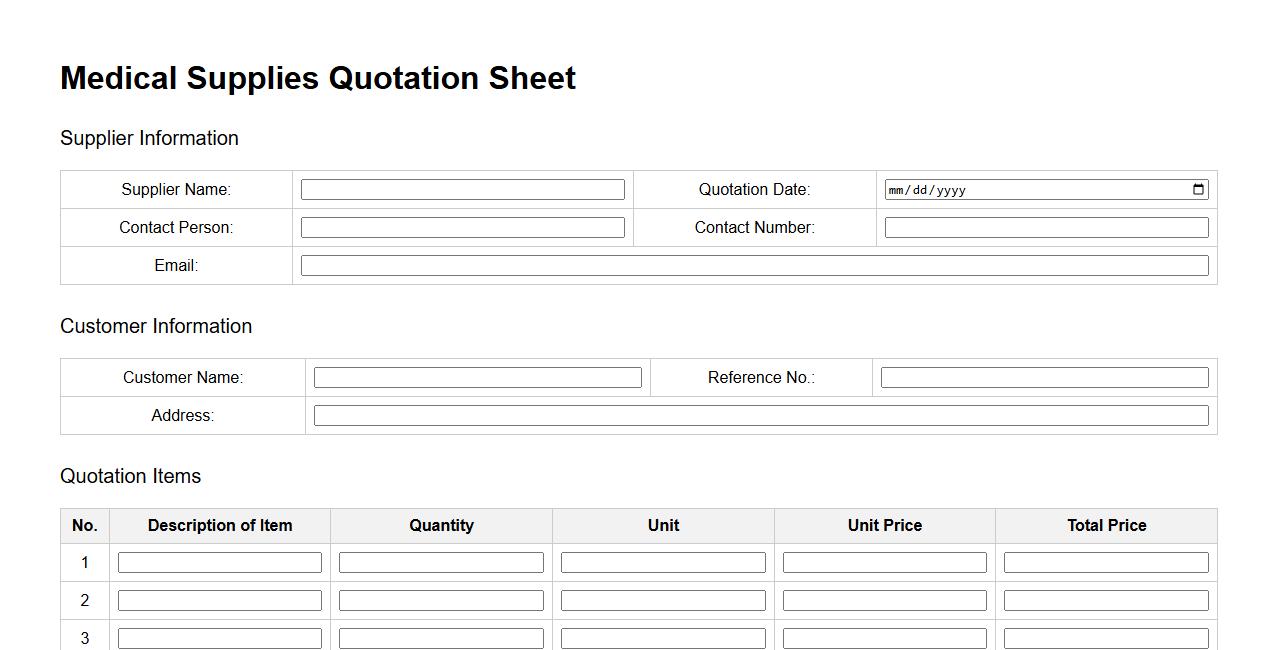Click row 2 Unit Price field

[884, 601]
